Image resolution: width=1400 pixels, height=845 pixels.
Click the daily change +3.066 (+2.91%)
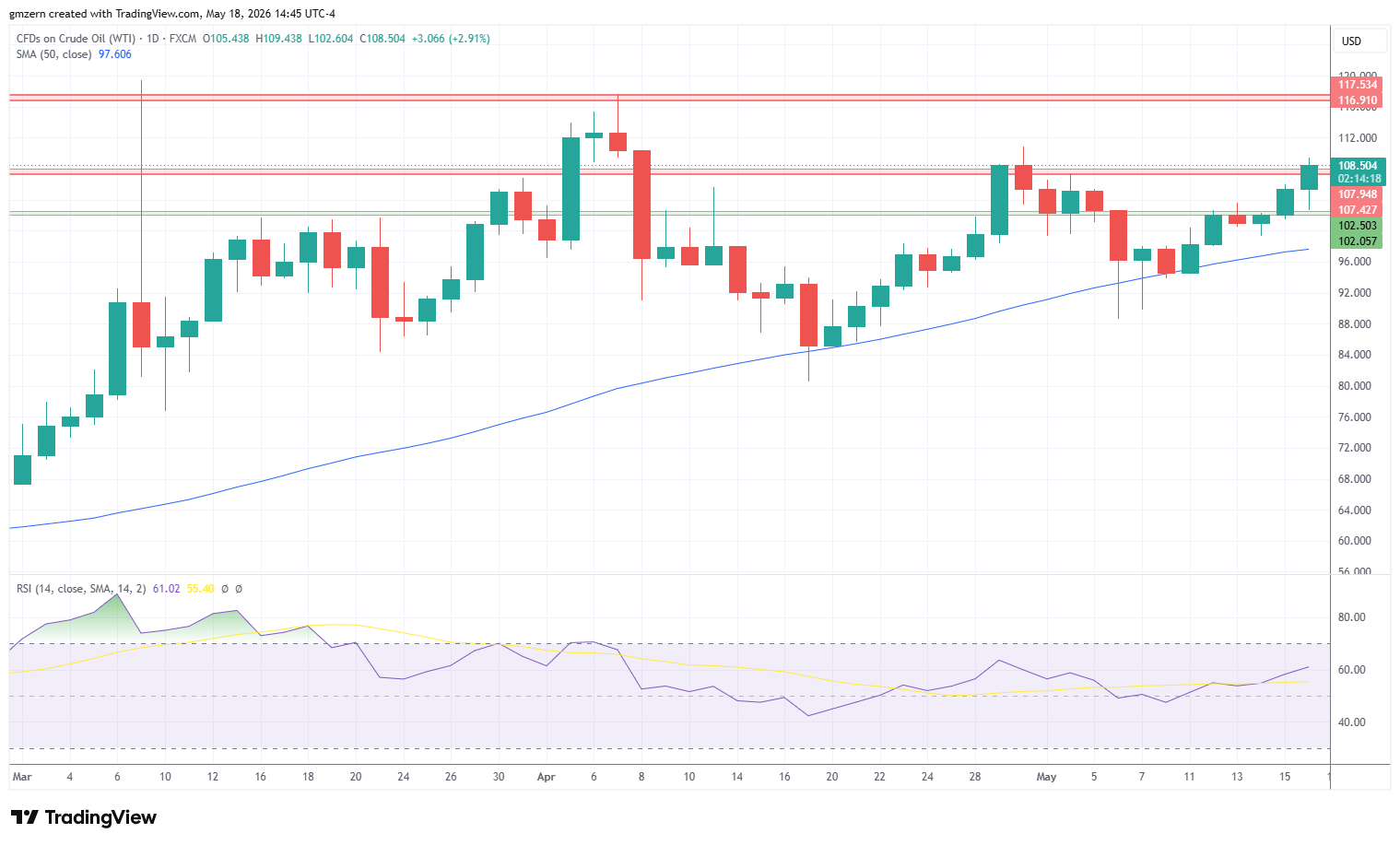coord(451,39)
